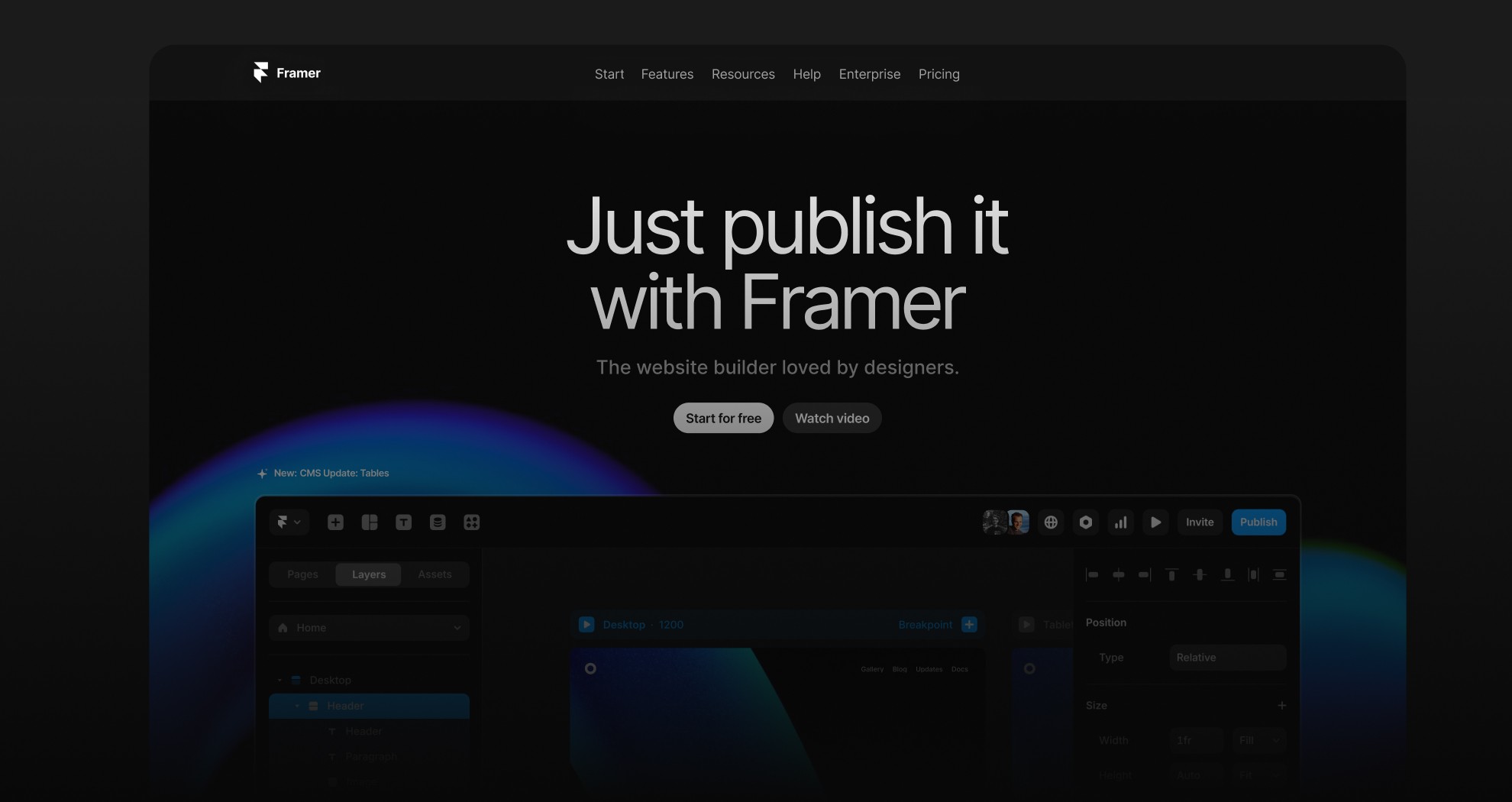Click the Align horizontal center icon

tap(1119, 574)
